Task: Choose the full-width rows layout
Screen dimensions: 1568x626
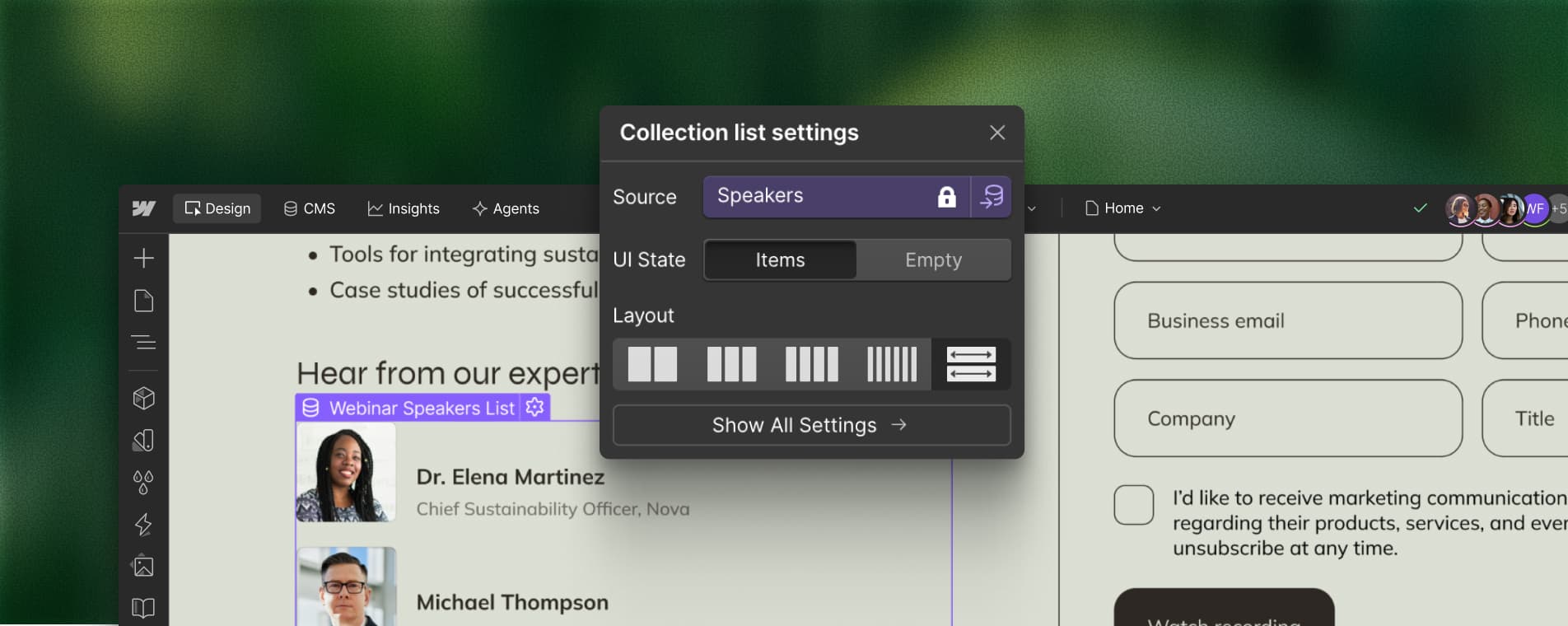Action: [971, 364]
